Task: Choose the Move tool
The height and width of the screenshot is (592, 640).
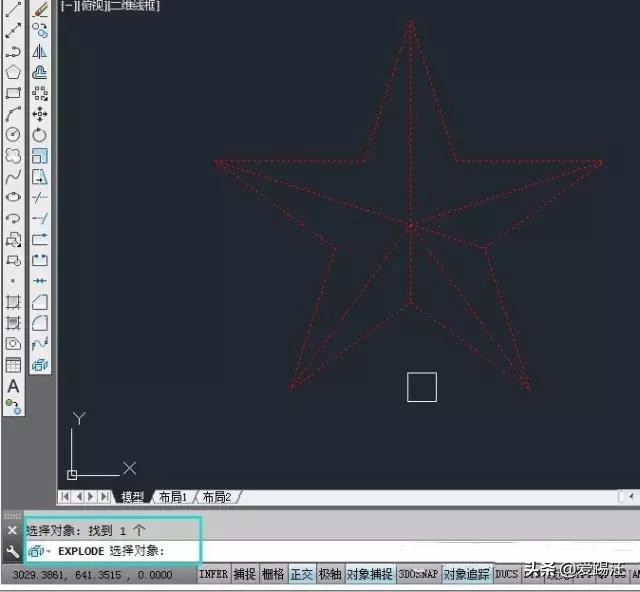Action: [x=40, y=114]
